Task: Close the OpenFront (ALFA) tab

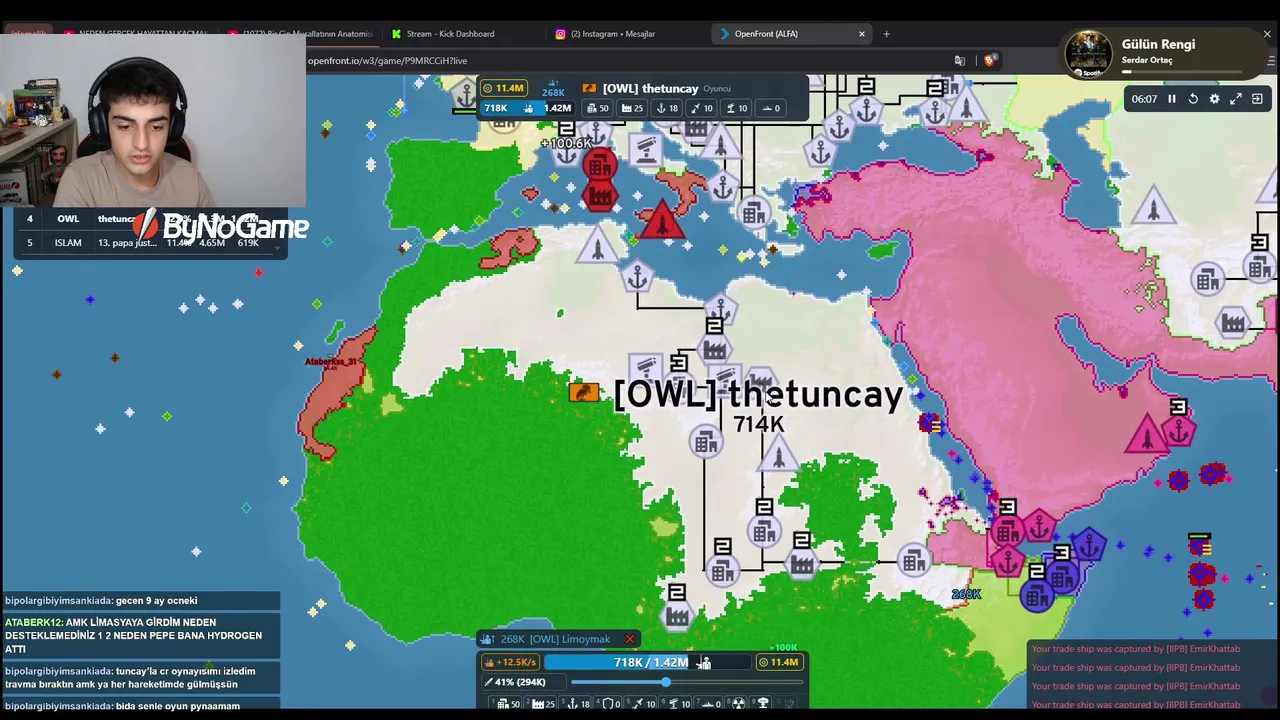Action: pyautogui.click(x=862, y=34)
